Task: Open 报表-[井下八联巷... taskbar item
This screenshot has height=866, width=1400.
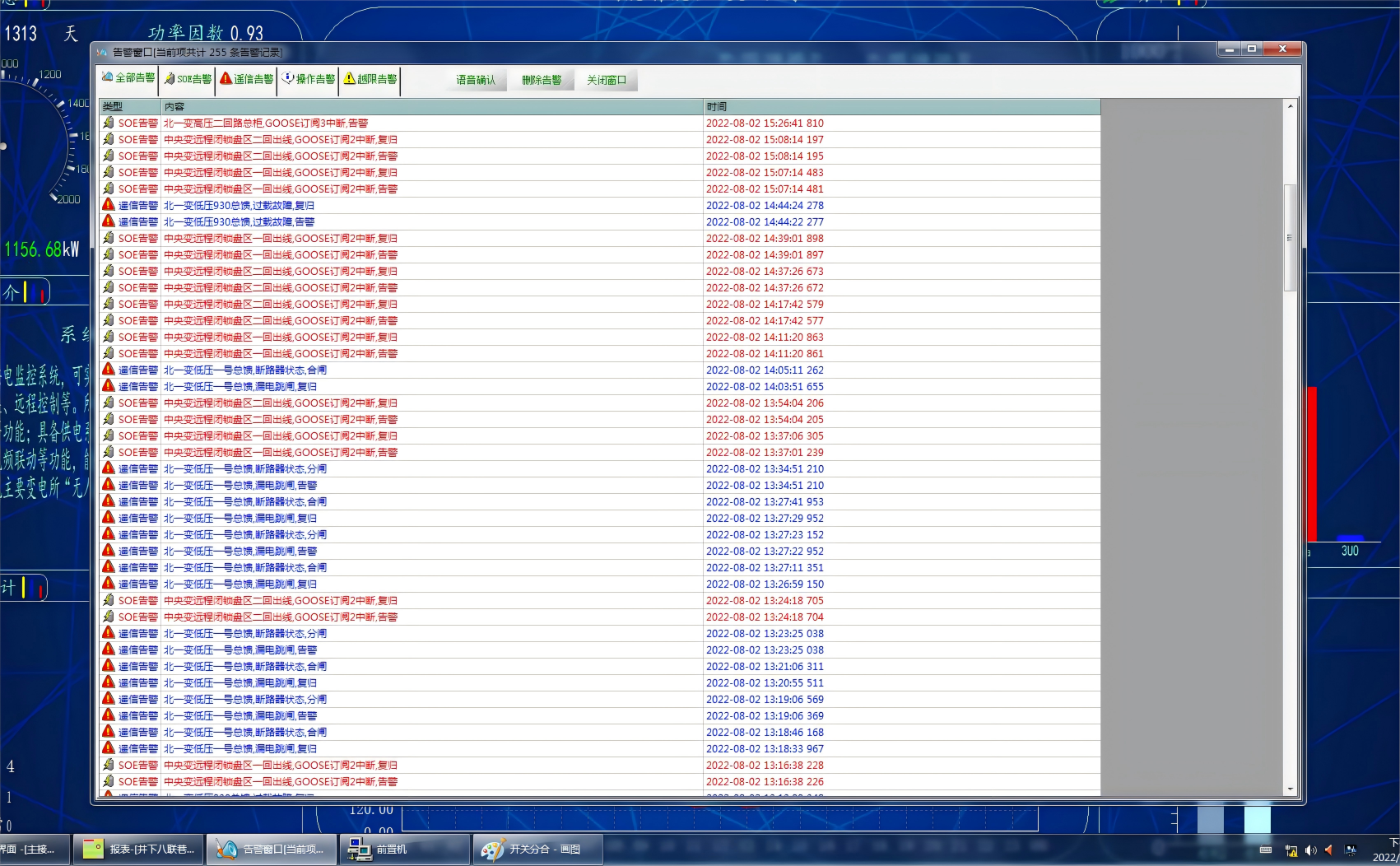Action: pyautogui.click(x=139, y=849)
